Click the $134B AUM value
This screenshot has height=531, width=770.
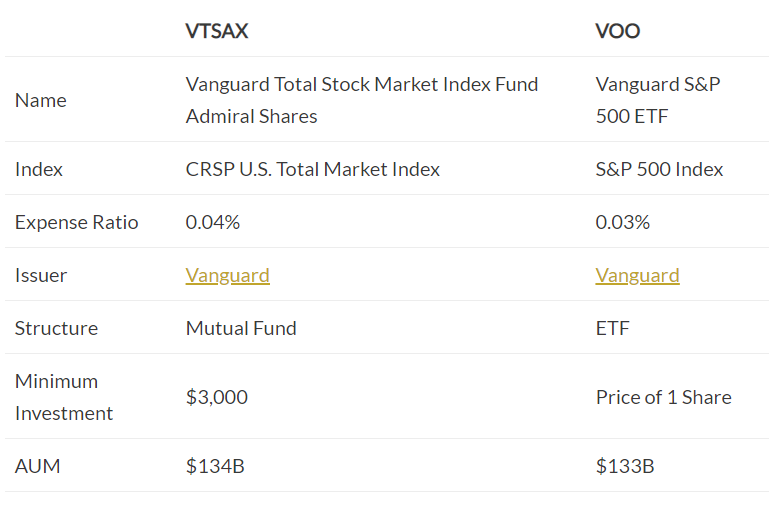[215, 466]
